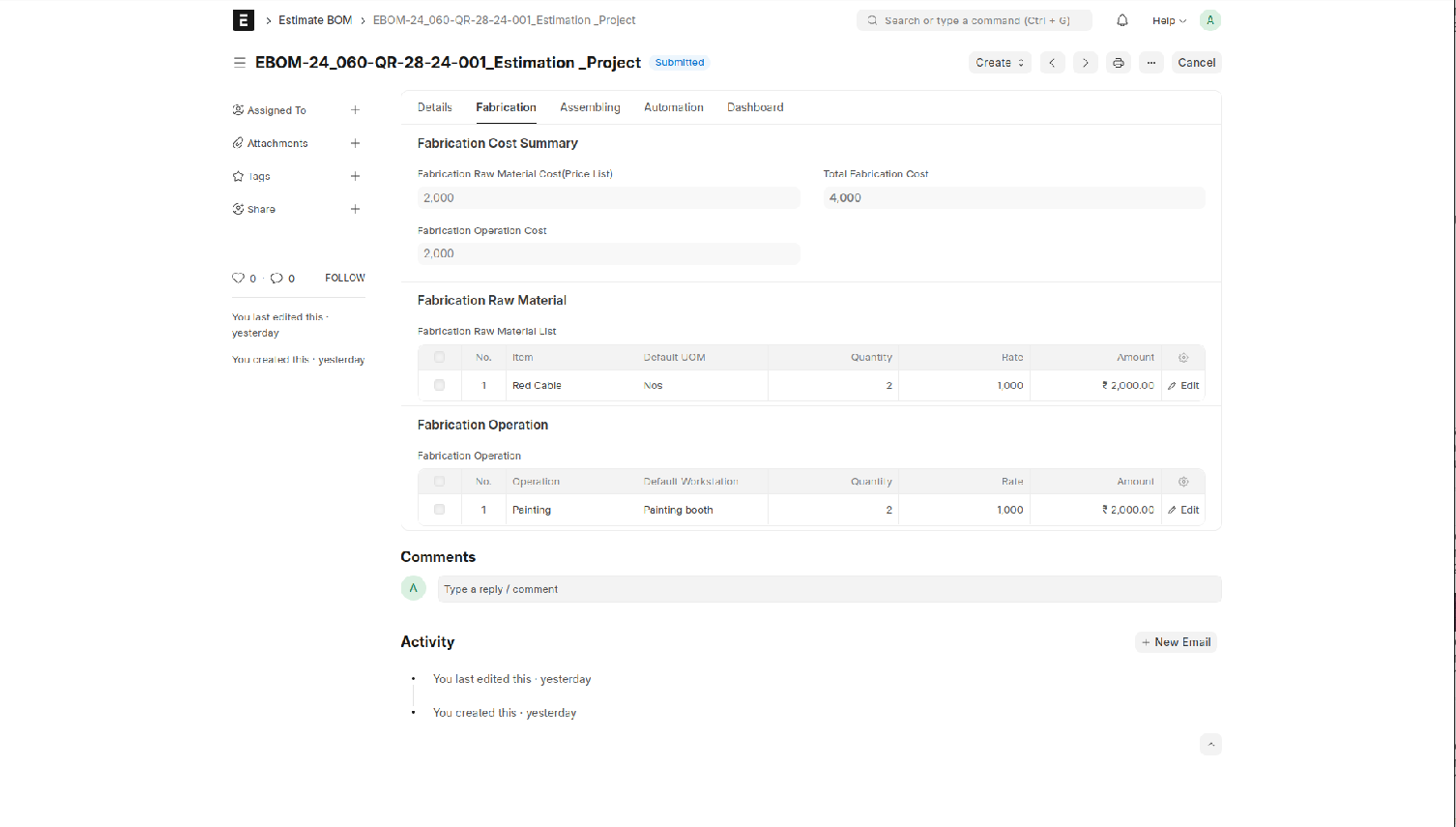Viewport: 1456px width, 827px height.
Task: Open the three-dot more options menu
Action: pyautogui.click(x=1150, y=63)
